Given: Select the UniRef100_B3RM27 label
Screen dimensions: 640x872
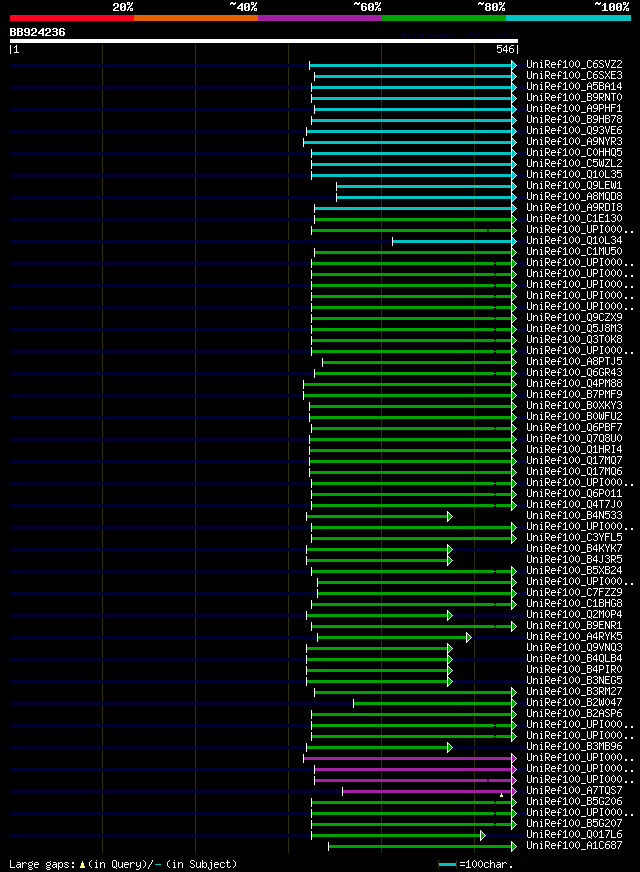Looking at the screenshot, I should click(x=574, y=691).
